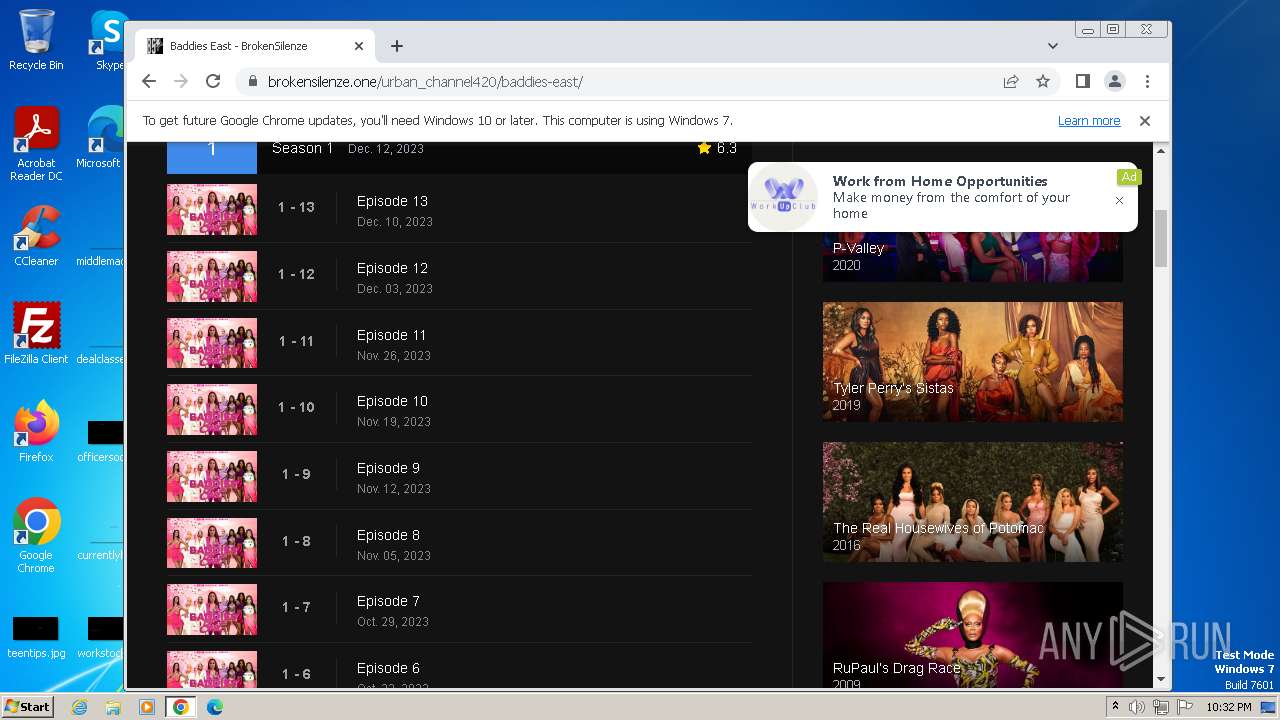Dismiss Chrome update notification bar

[x=1145, y=121]
